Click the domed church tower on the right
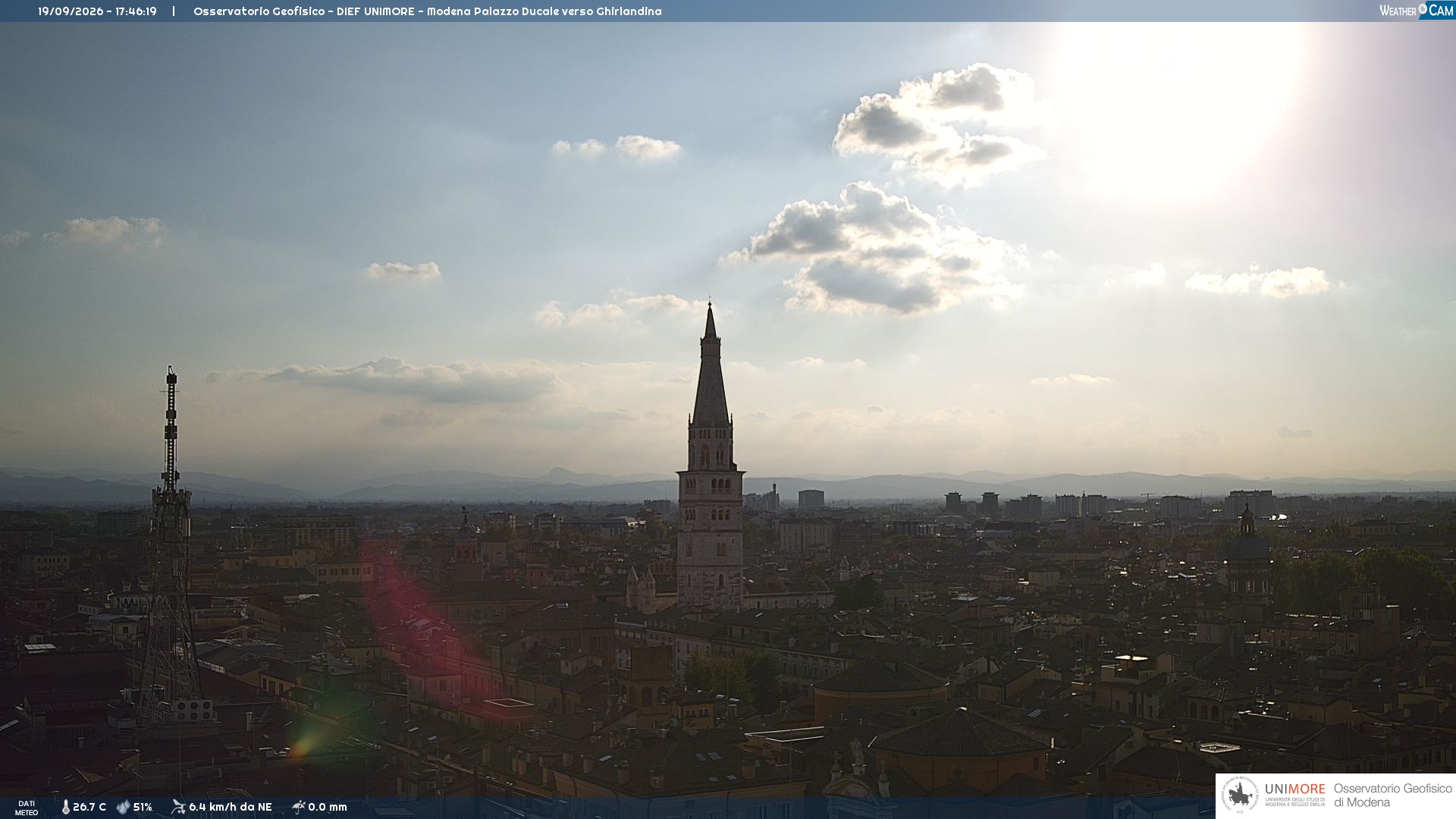Screen dimensions: 1456x819 coord(1247,557)
